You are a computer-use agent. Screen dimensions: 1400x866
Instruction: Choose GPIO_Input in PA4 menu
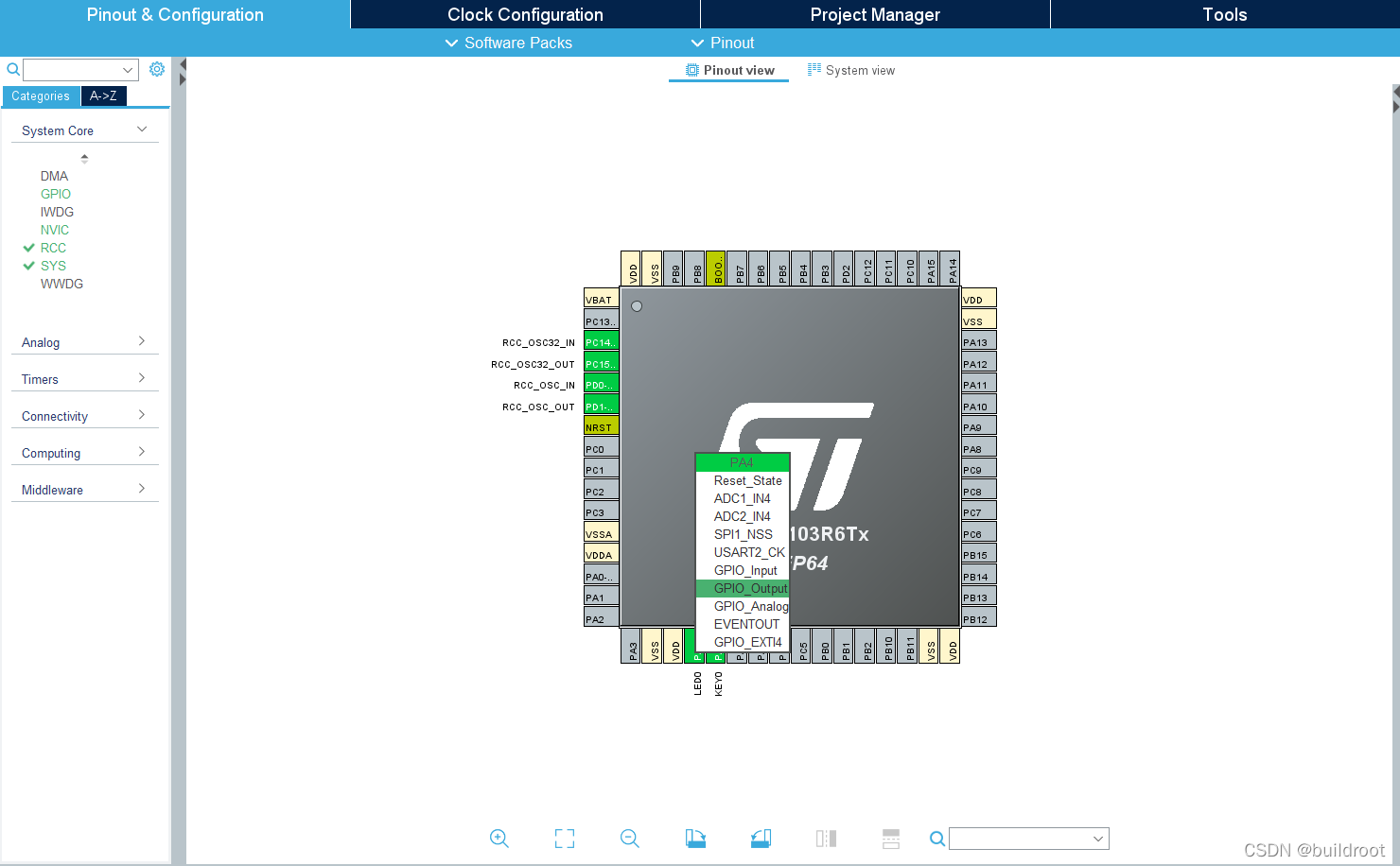743,570
